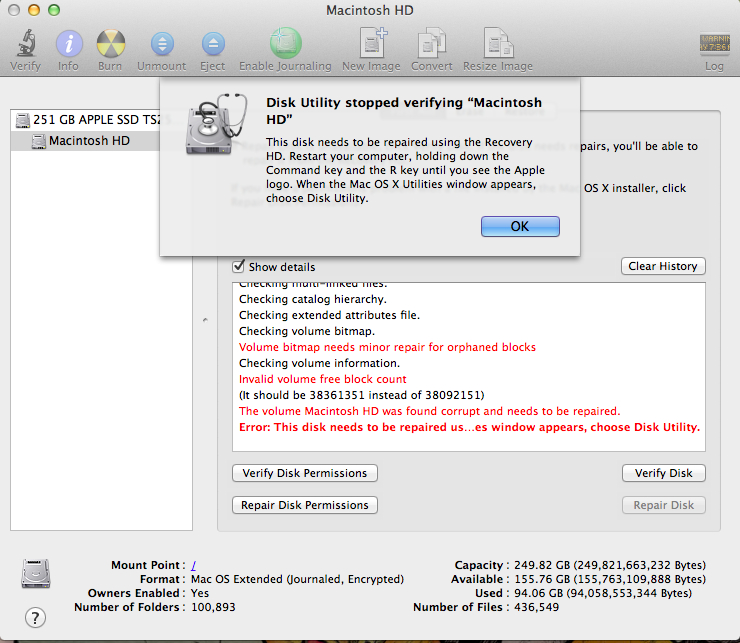Click the 'Volume bitmap needs minor repair' line

(387, 347)
